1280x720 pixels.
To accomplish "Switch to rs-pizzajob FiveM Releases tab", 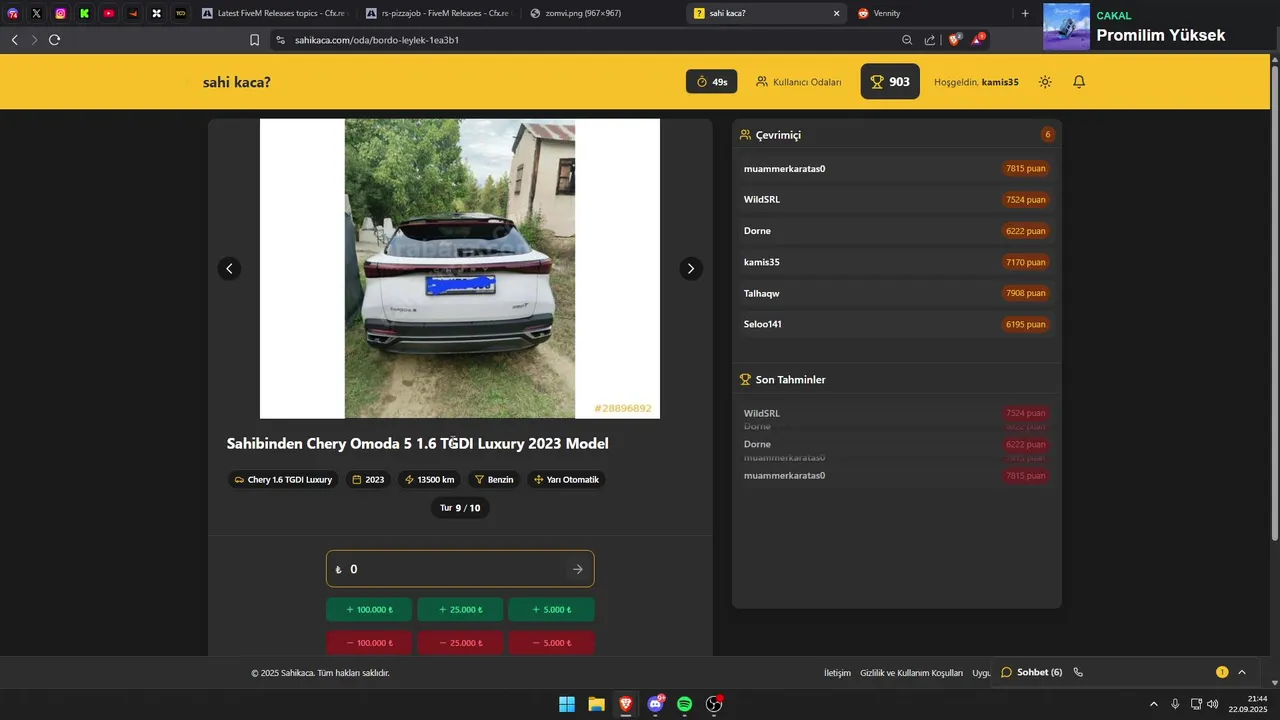I will coord(438,13).
